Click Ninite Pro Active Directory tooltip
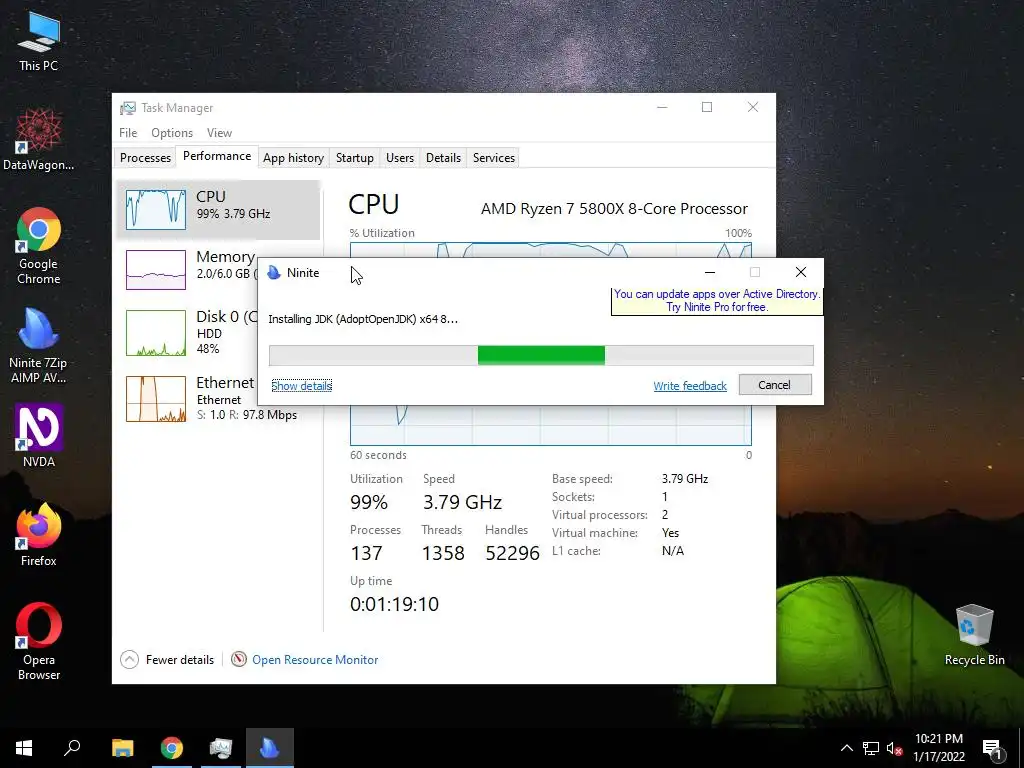The width and height of the screenshot is (1024, 768). (716, 300)
